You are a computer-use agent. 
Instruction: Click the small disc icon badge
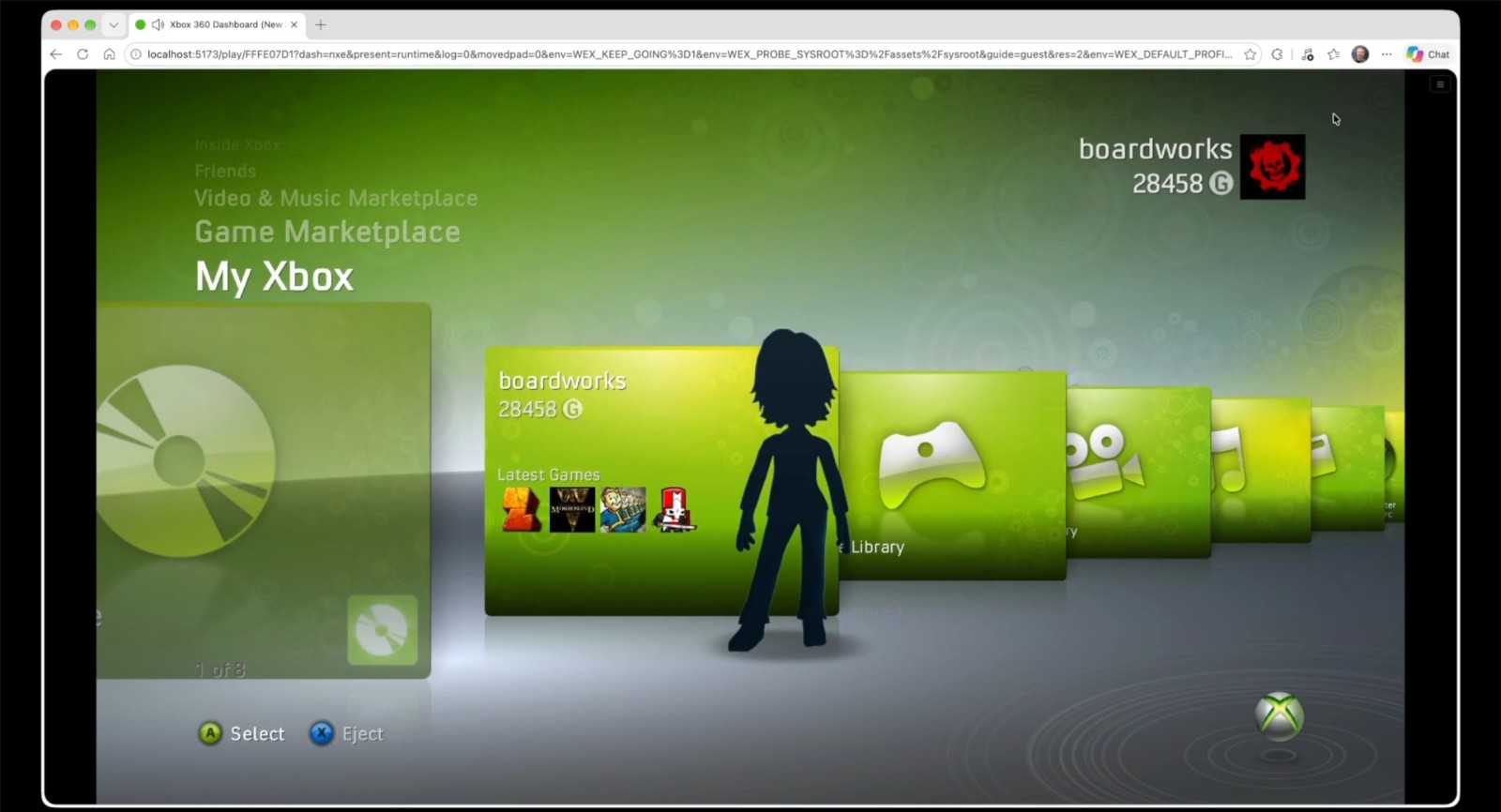[383, 630]
